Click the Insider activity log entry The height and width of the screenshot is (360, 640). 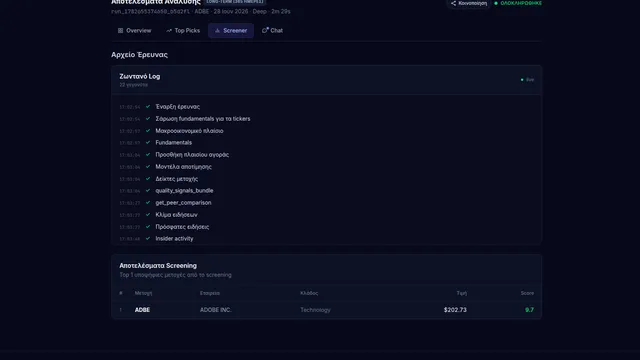(174, 238)
